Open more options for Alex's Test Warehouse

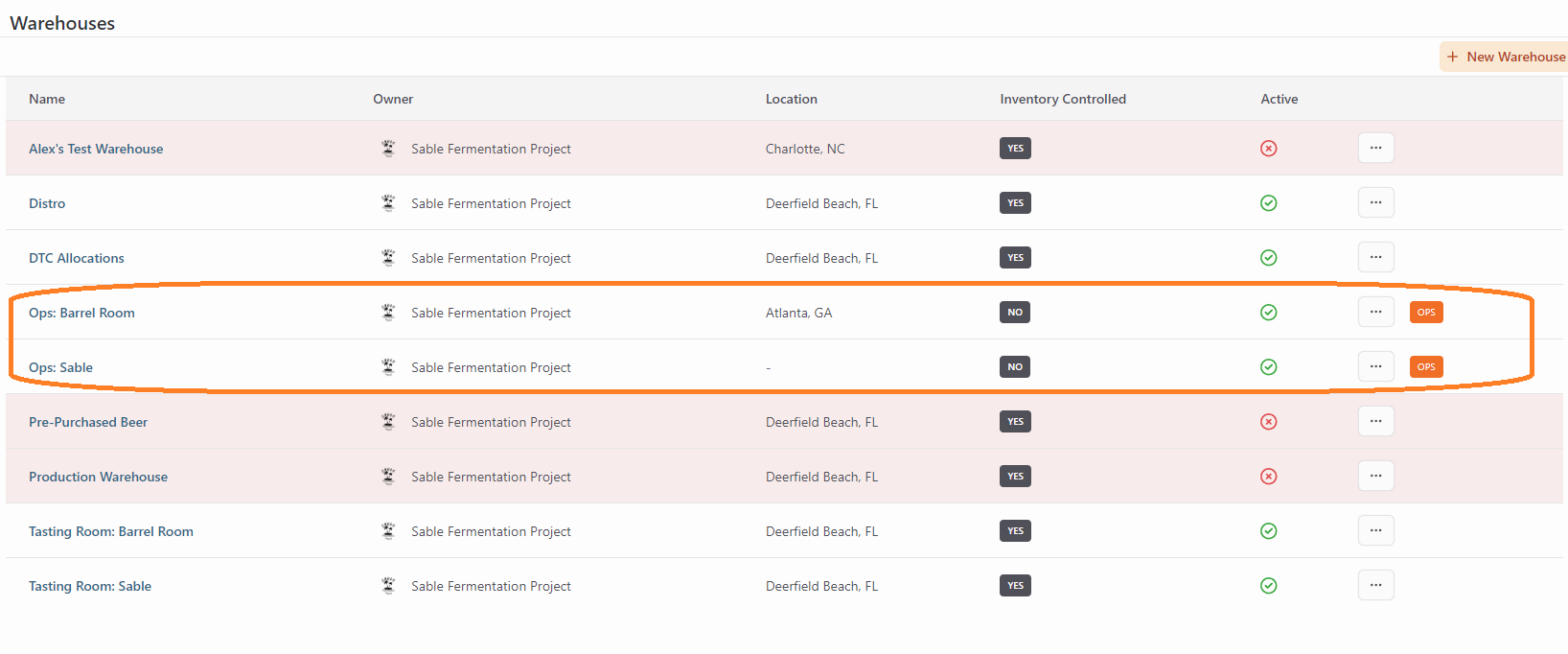tap(1375, 148)
